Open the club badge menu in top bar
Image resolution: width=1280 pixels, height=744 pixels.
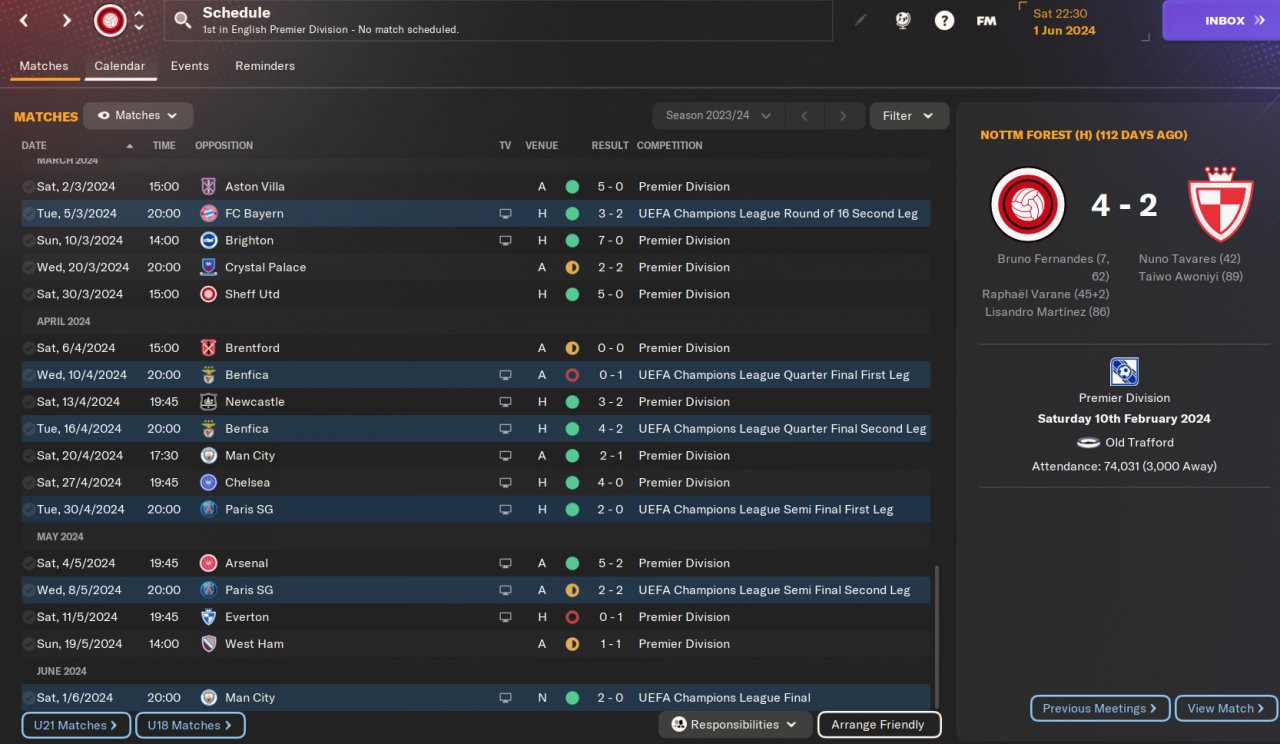110,20
